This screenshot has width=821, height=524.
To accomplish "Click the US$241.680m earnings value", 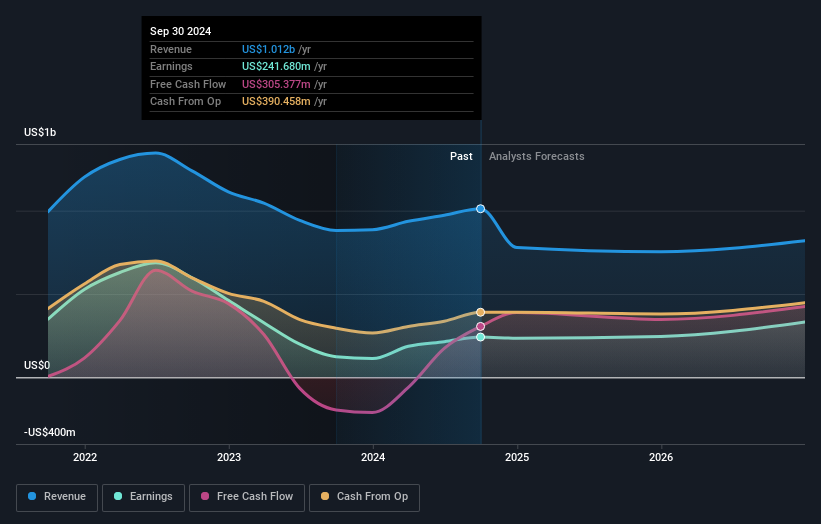I will (x=276, y=66).
